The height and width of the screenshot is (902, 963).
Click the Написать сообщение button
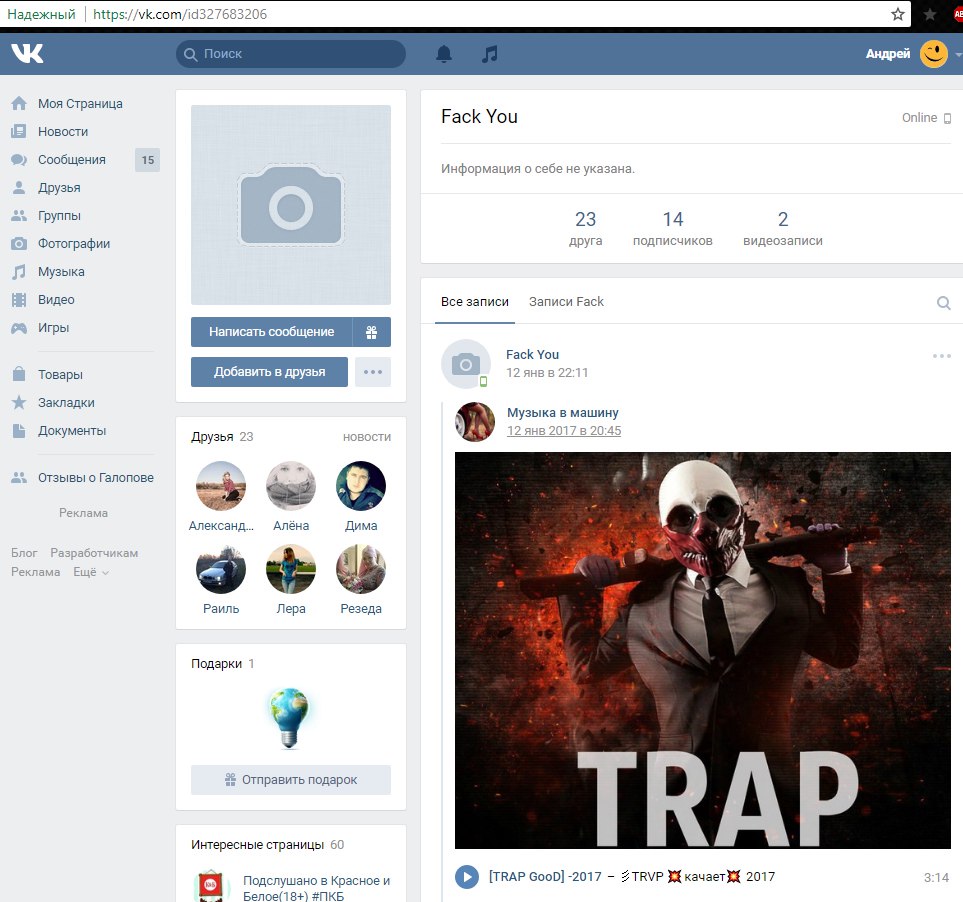(271, 332)
